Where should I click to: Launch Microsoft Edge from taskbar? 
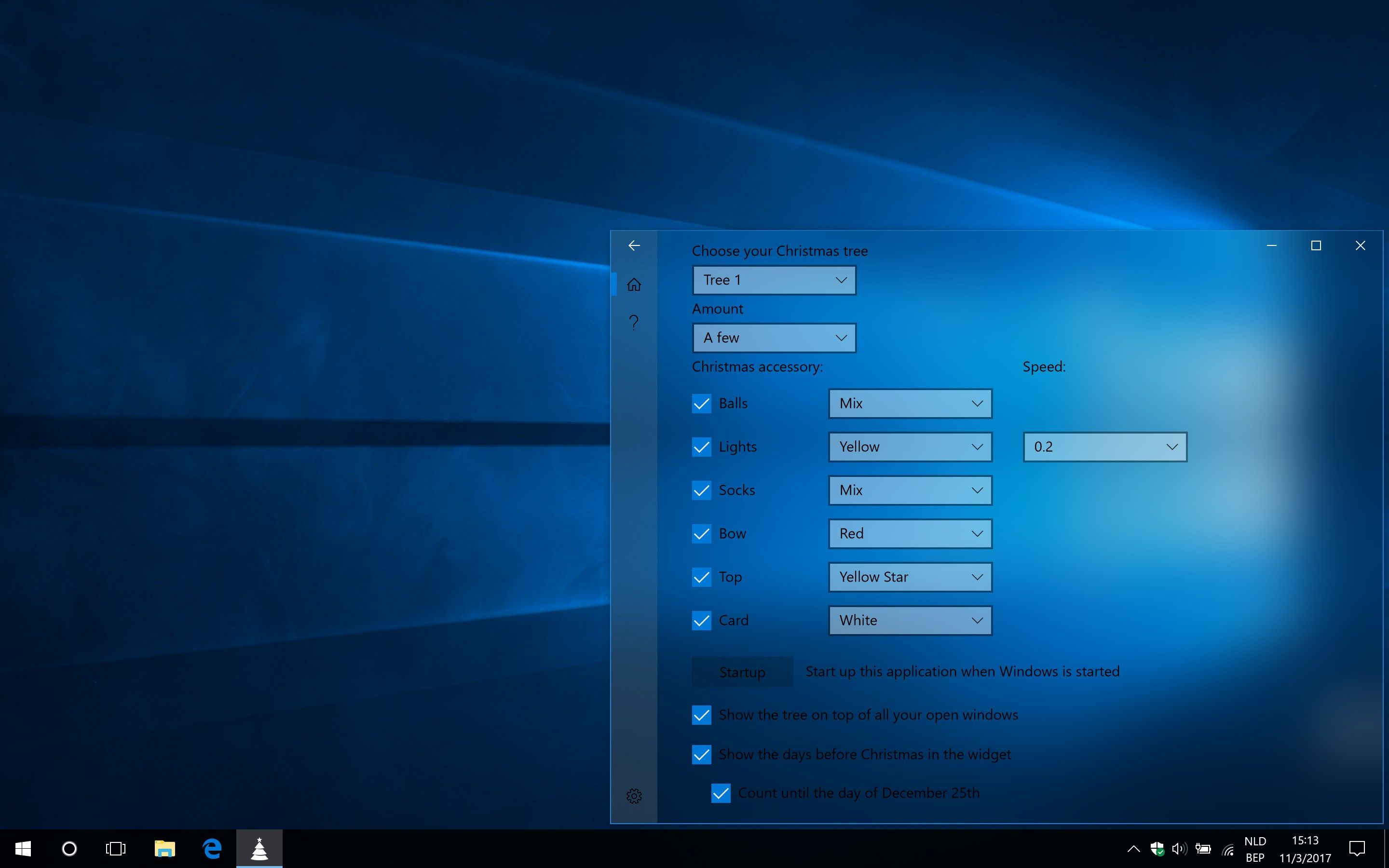[212, 849]
